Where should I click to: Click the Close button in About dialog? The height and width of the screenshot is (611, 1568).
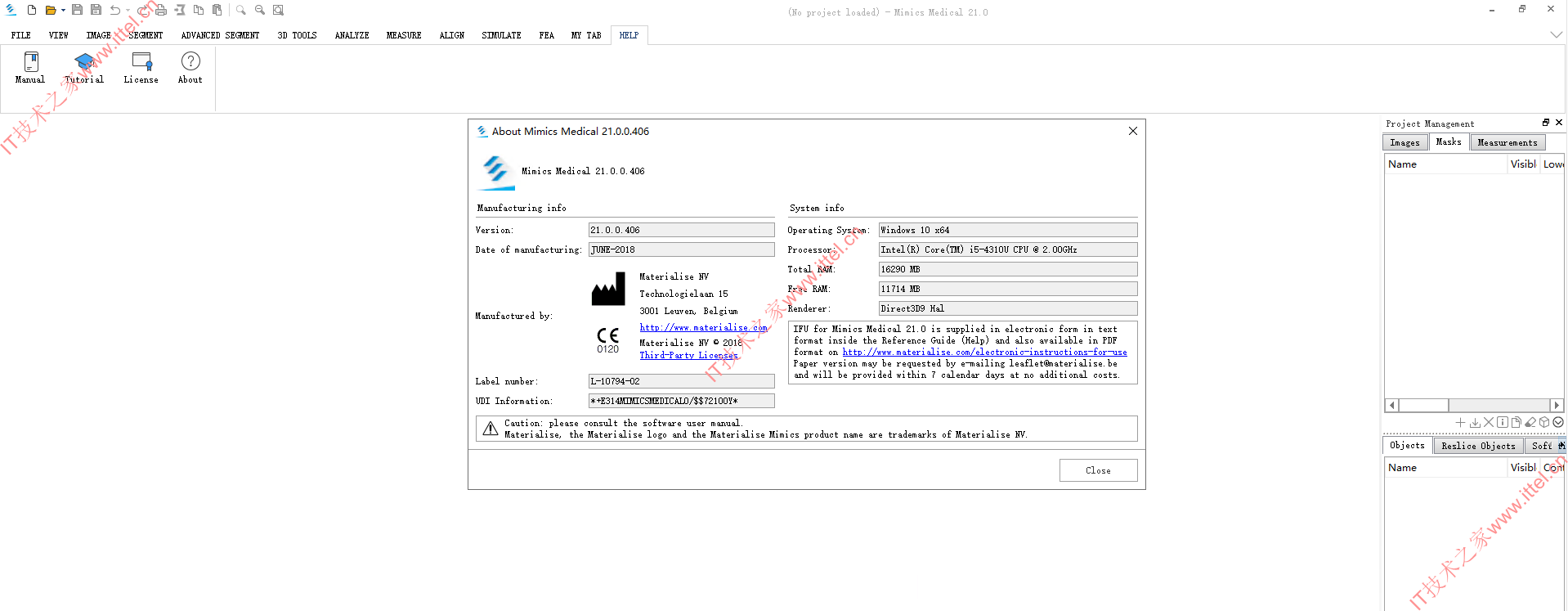(1099, 470)
